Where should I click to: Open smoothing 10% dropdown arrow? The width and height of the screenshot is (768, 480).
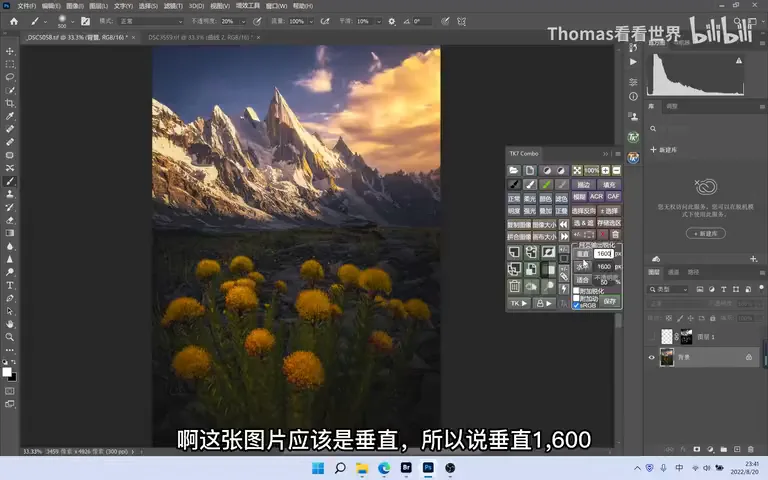coord(379,22)
